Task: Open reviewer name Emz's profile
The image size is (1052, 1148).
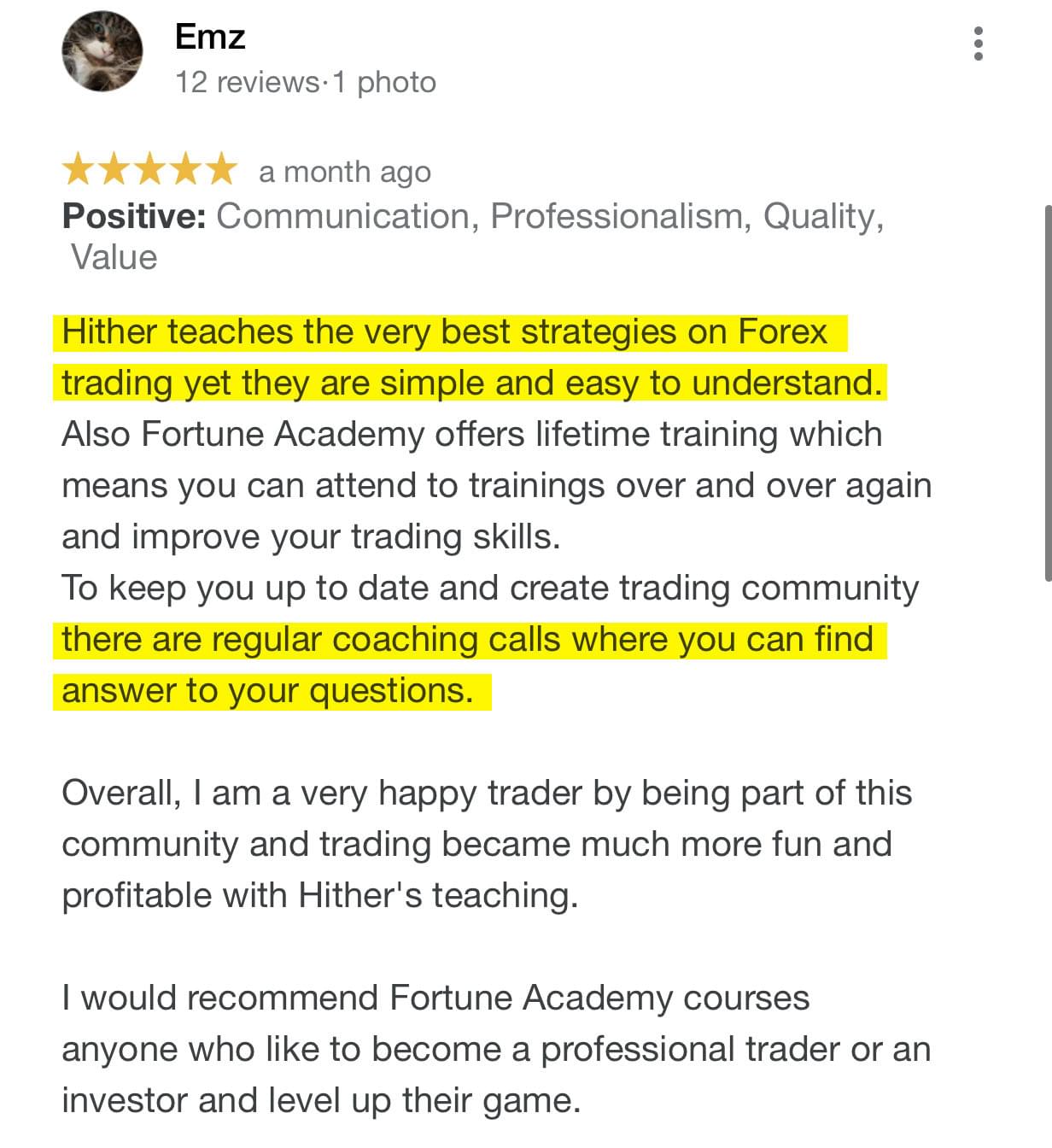Action: point(210,37)
